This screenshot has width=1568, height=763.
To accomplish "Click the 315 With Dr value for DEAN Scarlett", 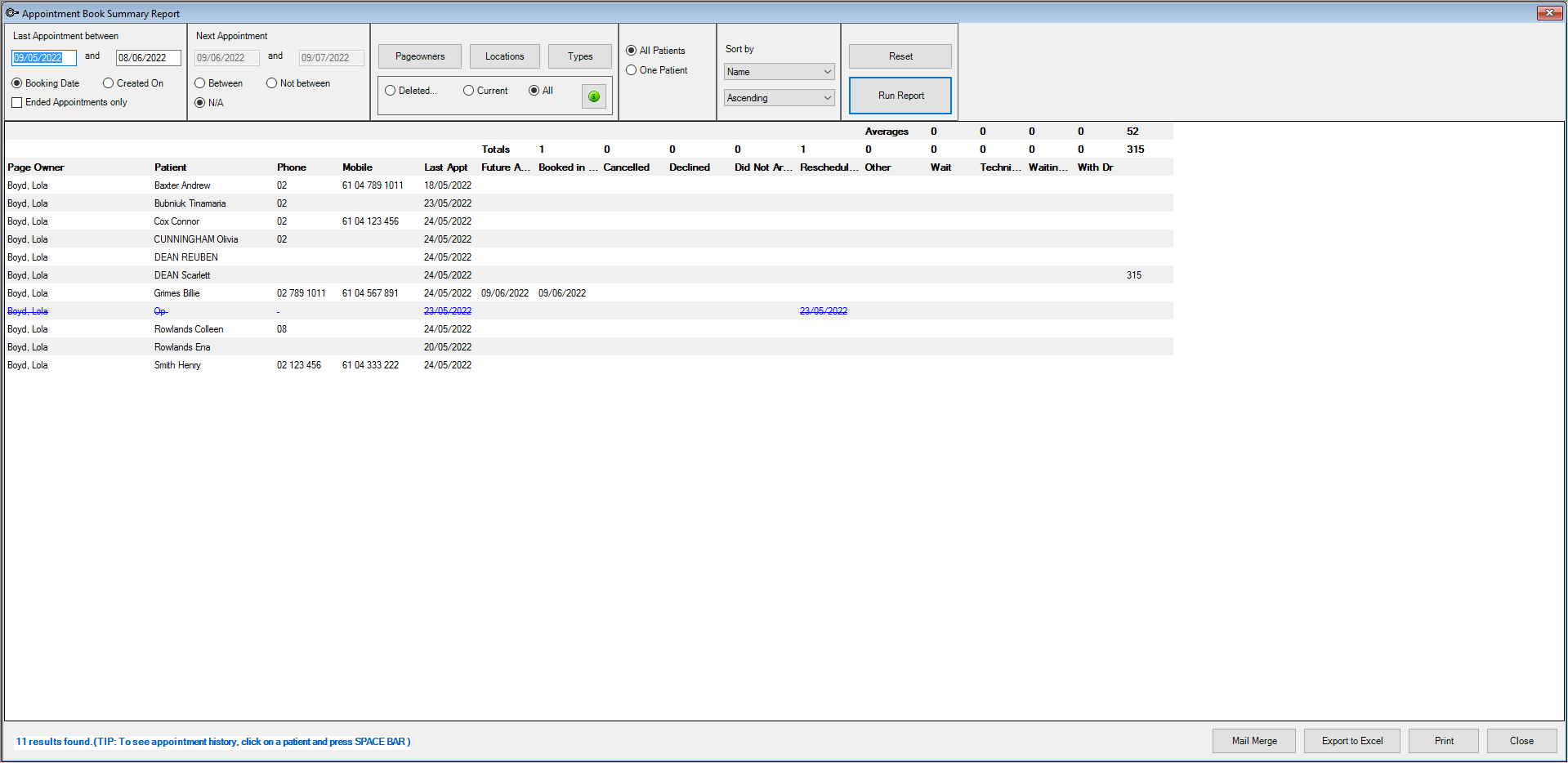I will [1133, 275].
